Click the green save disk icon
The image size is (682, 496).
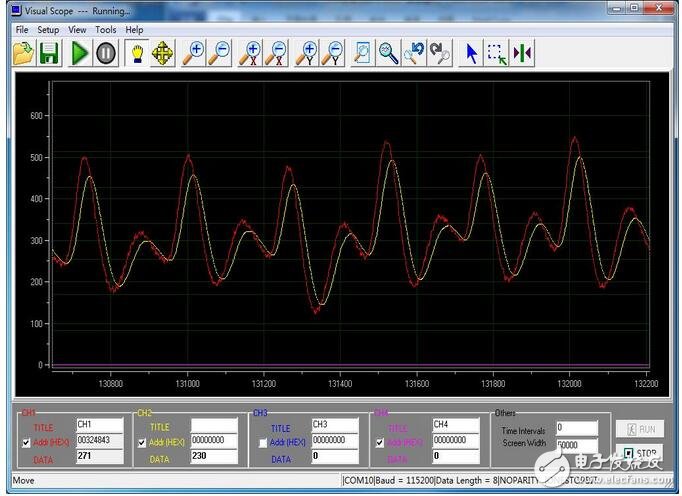(49, 53)
